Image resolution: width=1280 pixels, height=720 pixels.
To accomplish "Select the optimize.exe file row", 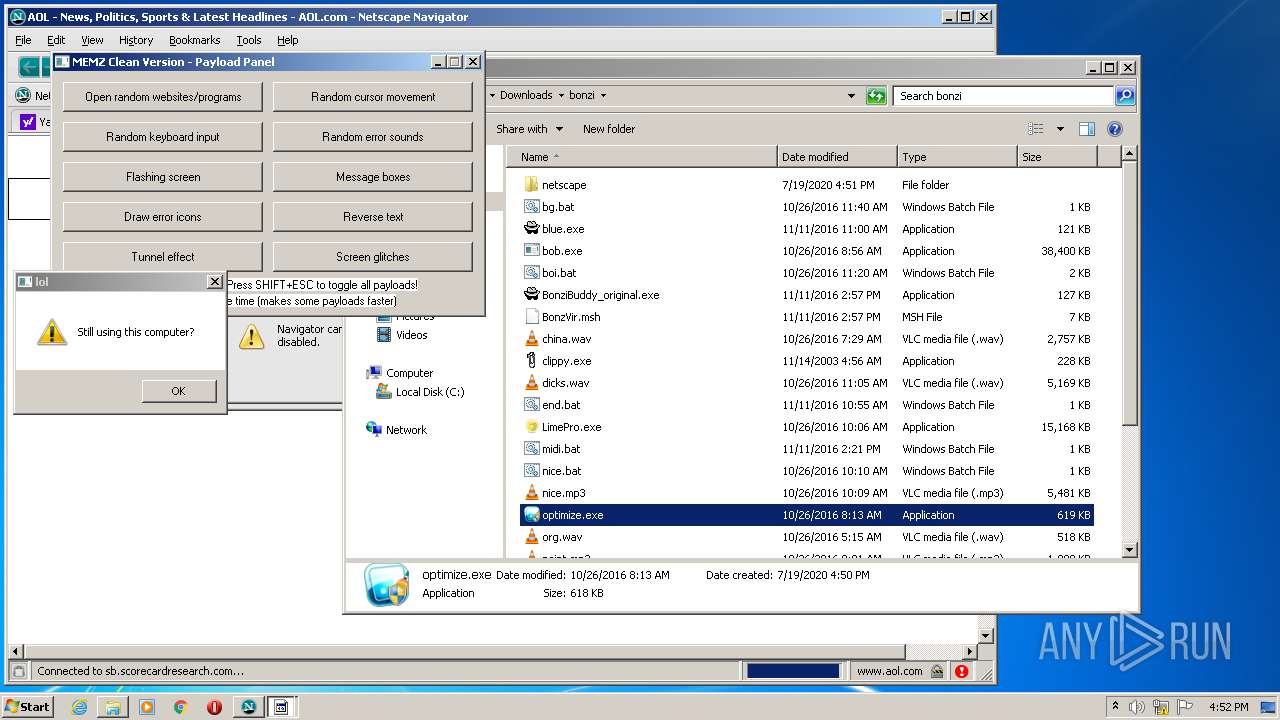I will [807, 515].
